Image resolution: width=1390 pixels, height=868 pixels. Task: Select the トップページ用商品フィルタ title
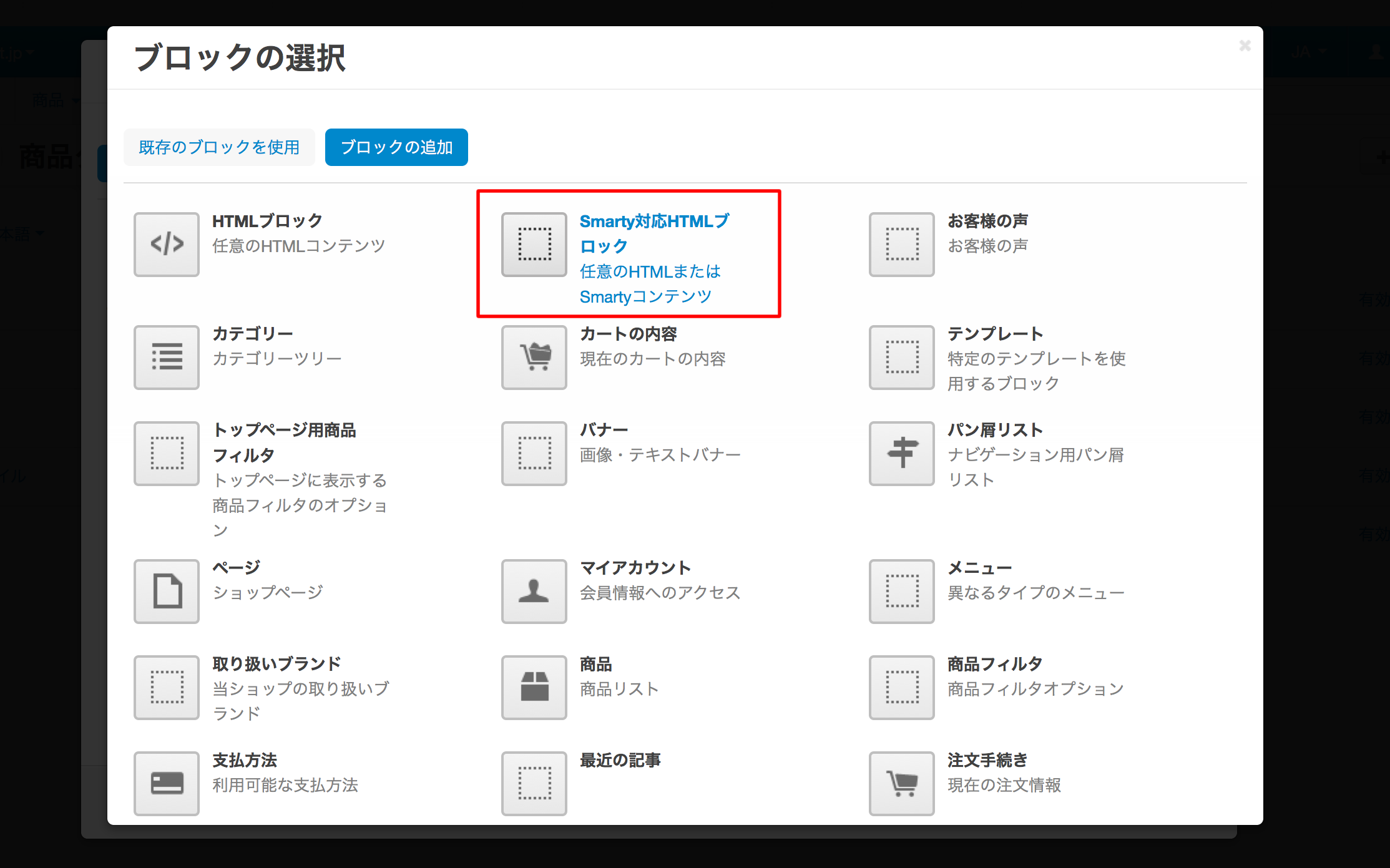(x=284, y=442)
